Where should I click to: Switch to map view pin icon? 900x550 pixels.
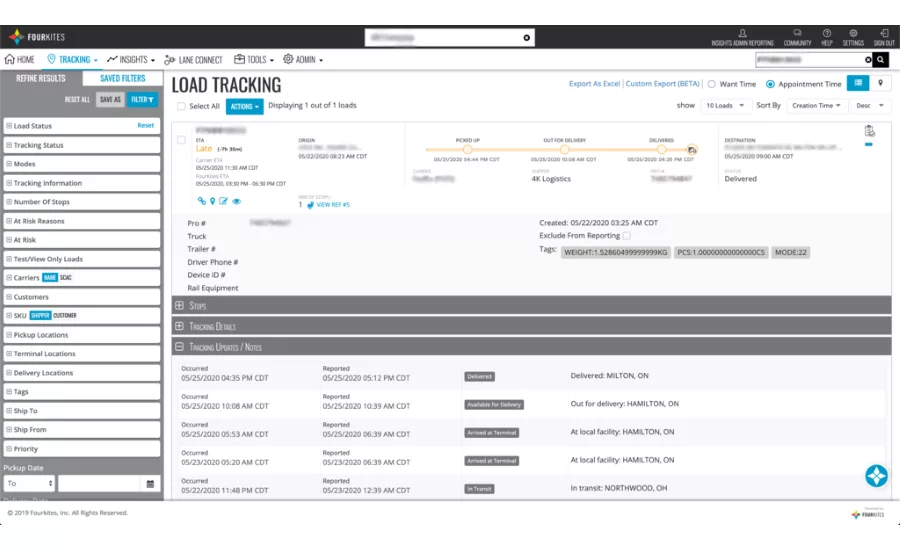(x=880, y=83)
